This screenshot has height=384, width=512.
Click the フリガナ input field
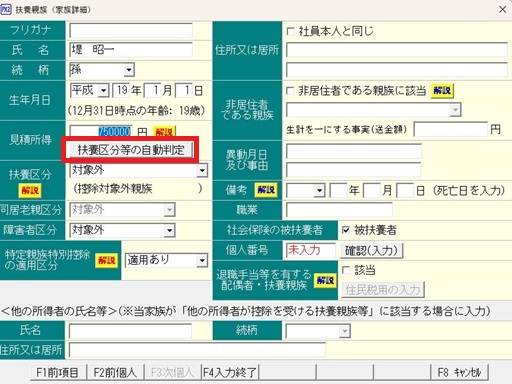[x=131, y=31]
